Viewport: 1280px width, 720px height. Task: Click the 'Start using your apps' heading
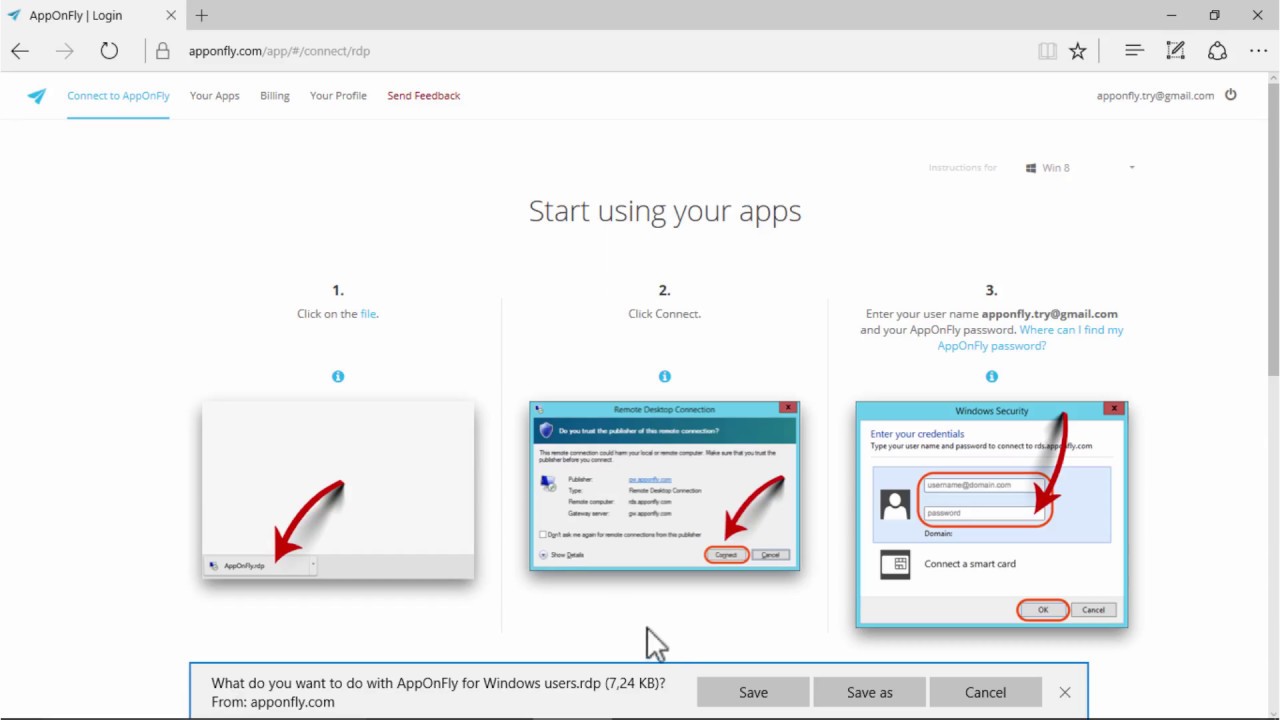point(665,211)
